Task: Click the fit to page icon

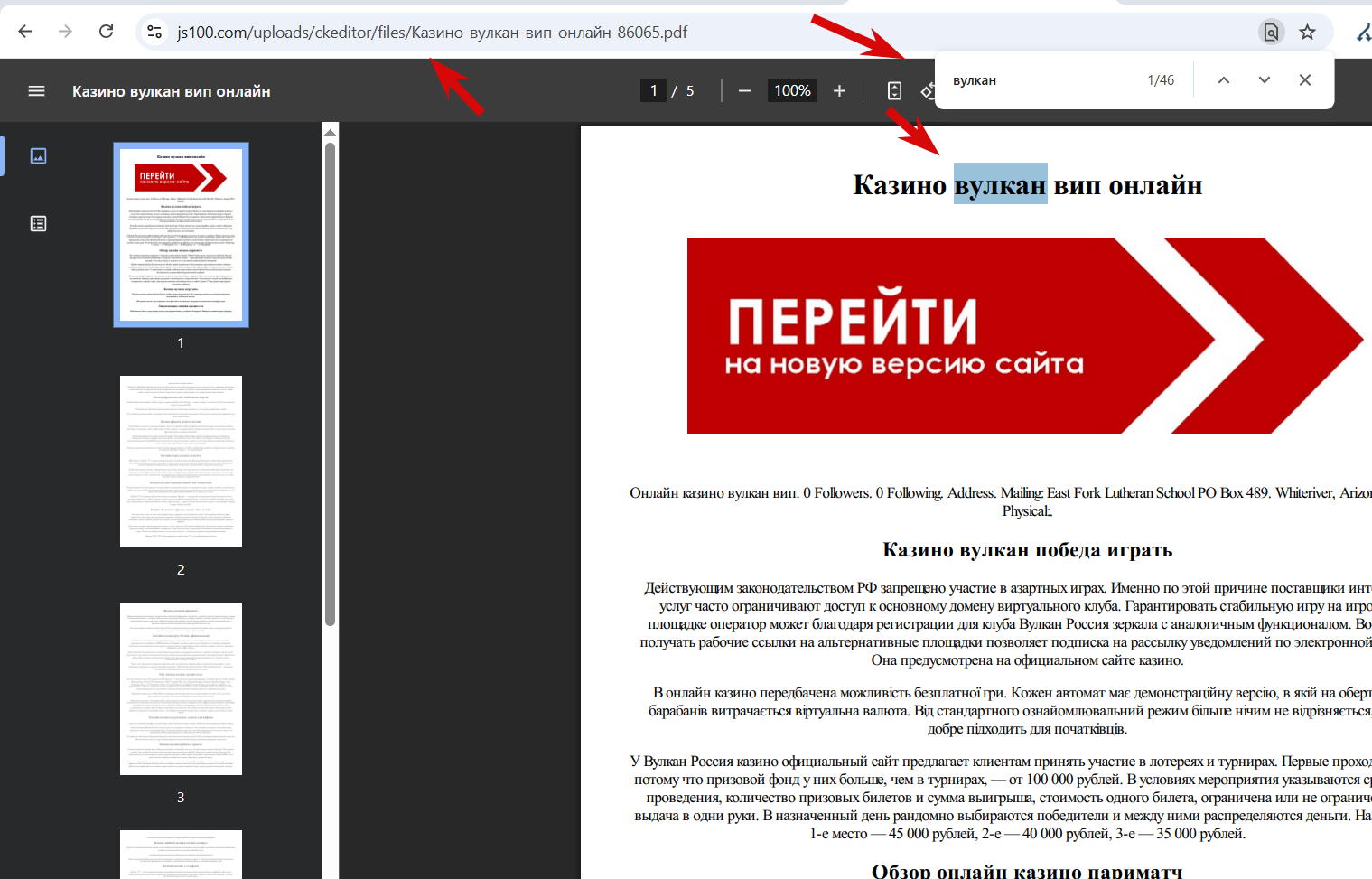Action: point(894,90)
